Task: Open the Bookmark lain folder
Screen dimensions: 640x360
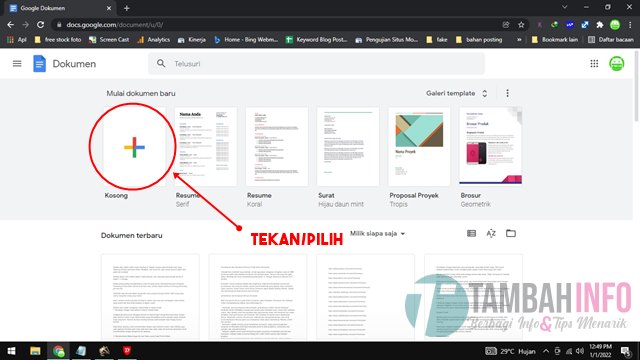Action: (x=555, y=40)
